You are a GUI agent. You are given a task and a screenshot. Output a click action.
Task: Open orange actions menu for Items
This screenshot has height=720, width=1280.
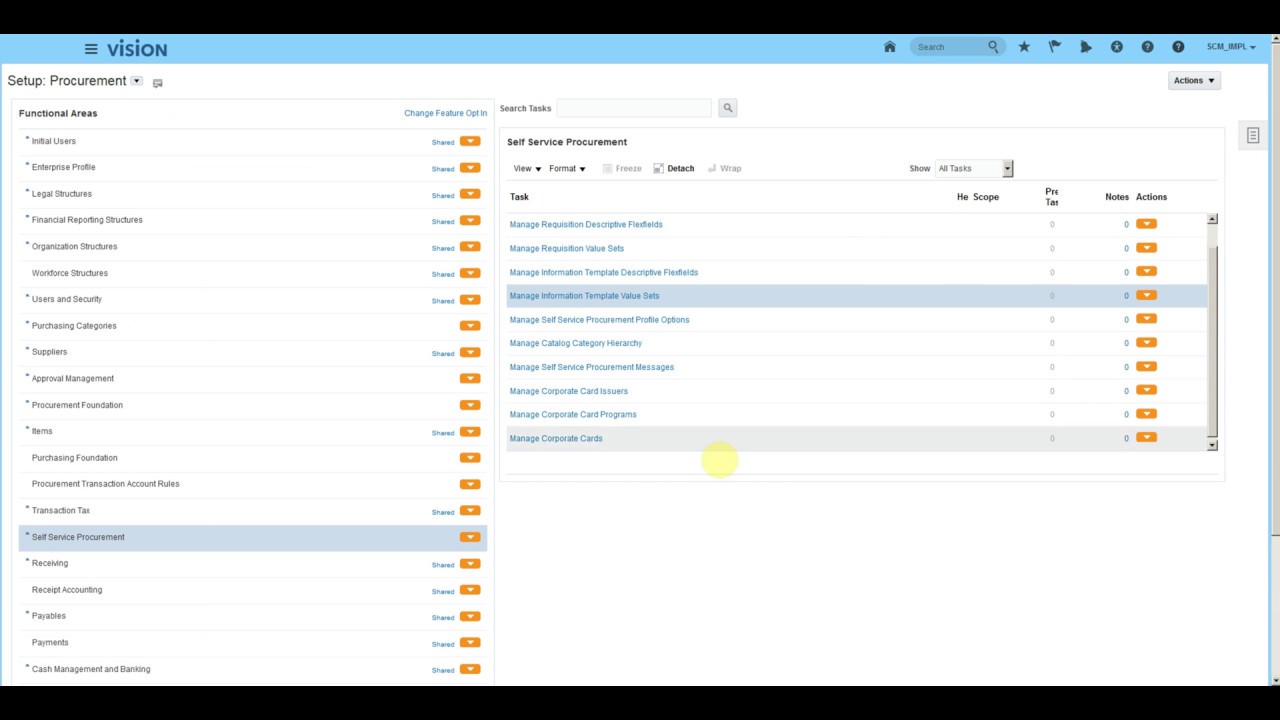pyautogui.click(x=470, y=432)
